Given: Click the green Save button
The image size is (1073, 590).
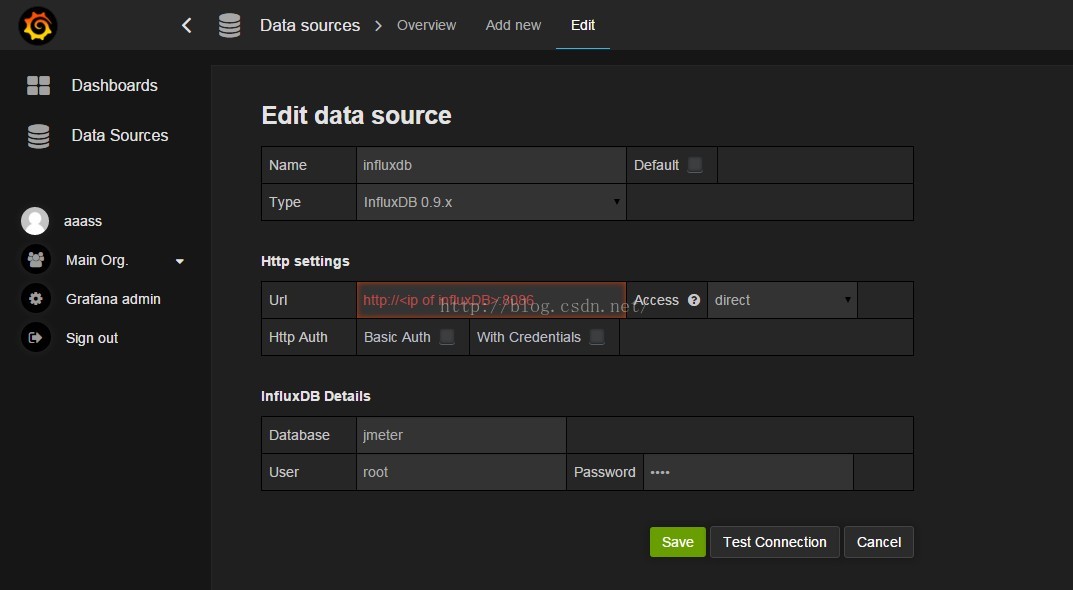Looking at the screenshot, I should [677, 542].
